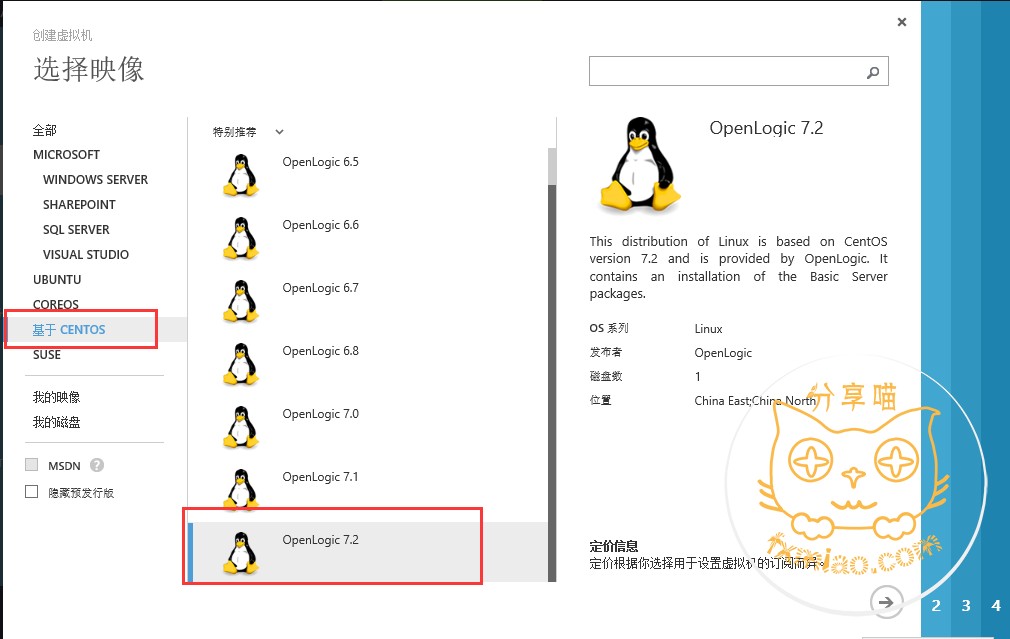Select UBUNTU category
1010x639 pixels.
[57, 280]
